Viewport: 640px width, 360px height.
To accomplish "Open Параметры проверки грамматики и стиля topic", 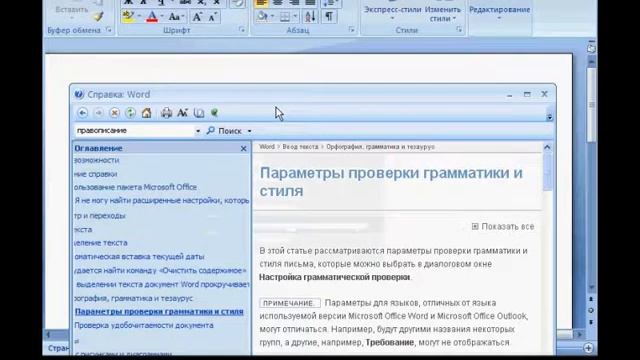I will click(x=159, y=311).
